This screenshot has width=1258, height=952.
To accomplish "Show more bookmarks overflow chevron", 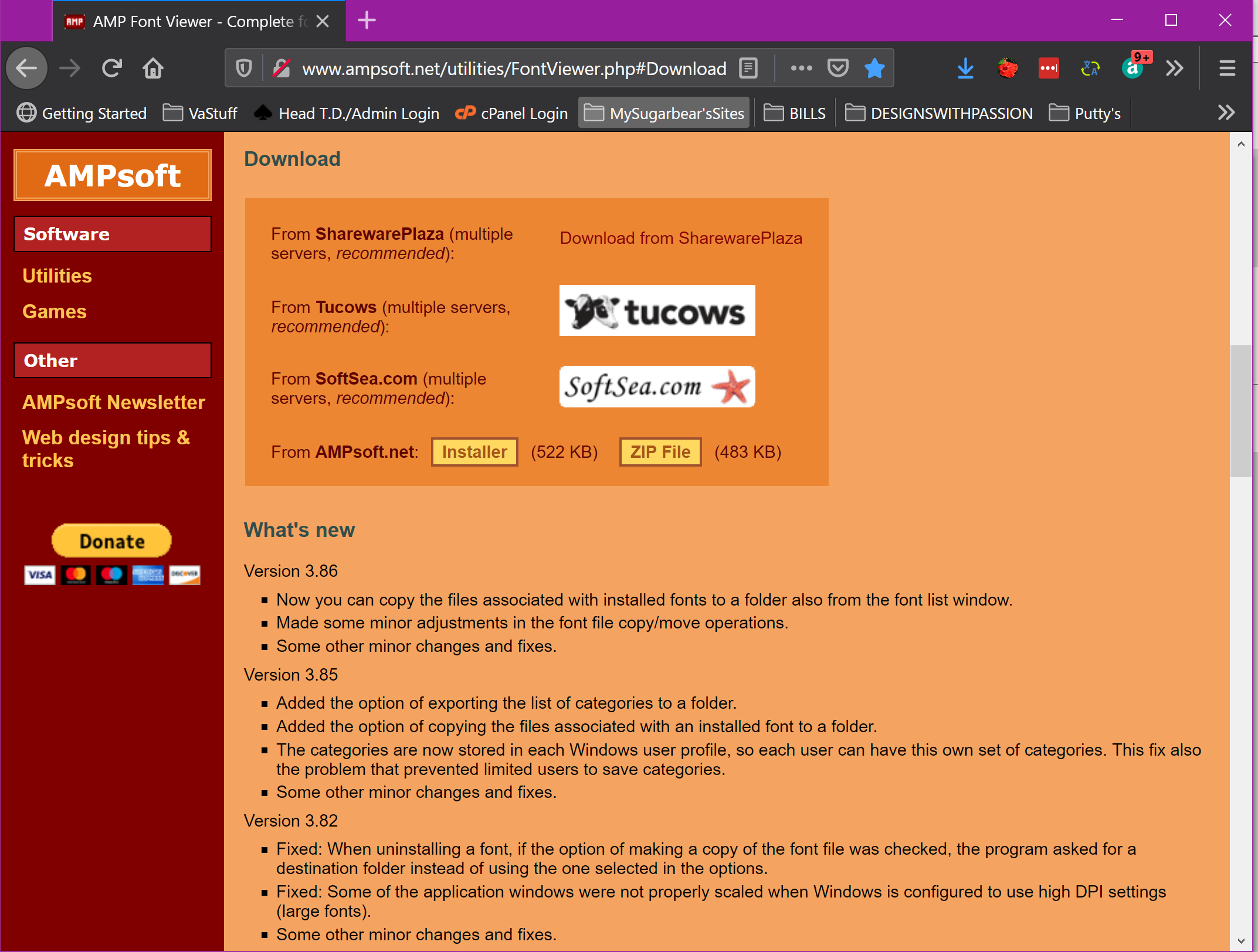I will (1226, 113).
